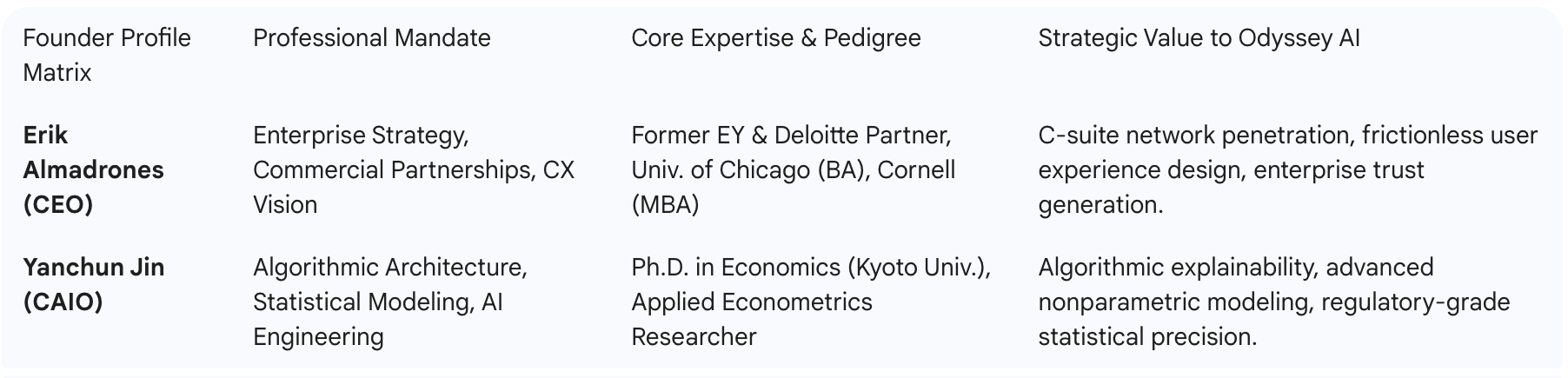Click the word 'Cornell' in Erik's pedigree
The width and height of the screenshot is (1568, 378).
(916, 170)
